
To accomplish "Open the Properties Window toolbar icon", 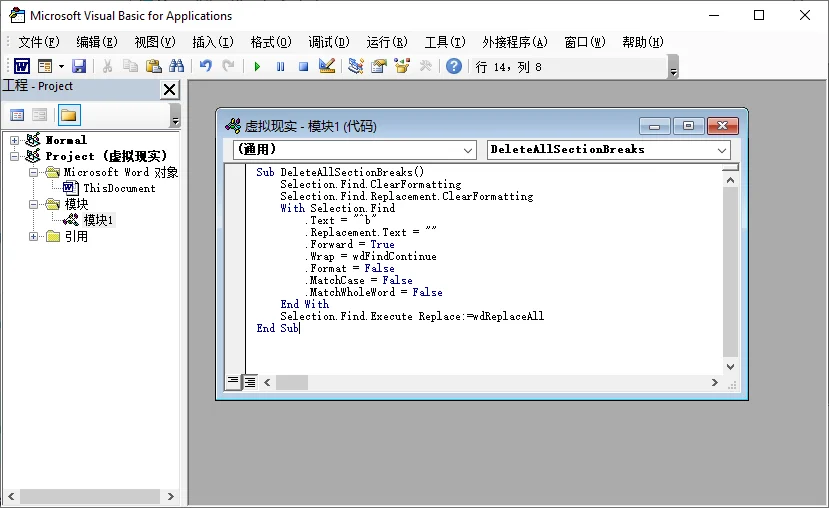I will [x=379, y=67].
